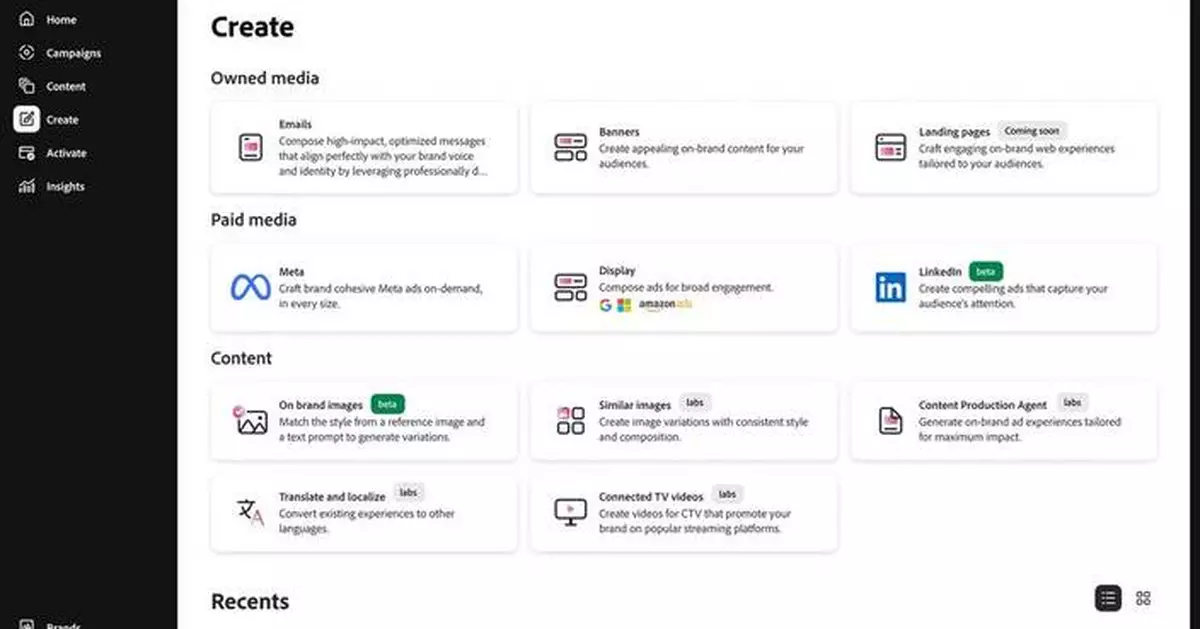Keep Recents in list view
This screenshot has width=1200, height=629.
(1108, 597)
